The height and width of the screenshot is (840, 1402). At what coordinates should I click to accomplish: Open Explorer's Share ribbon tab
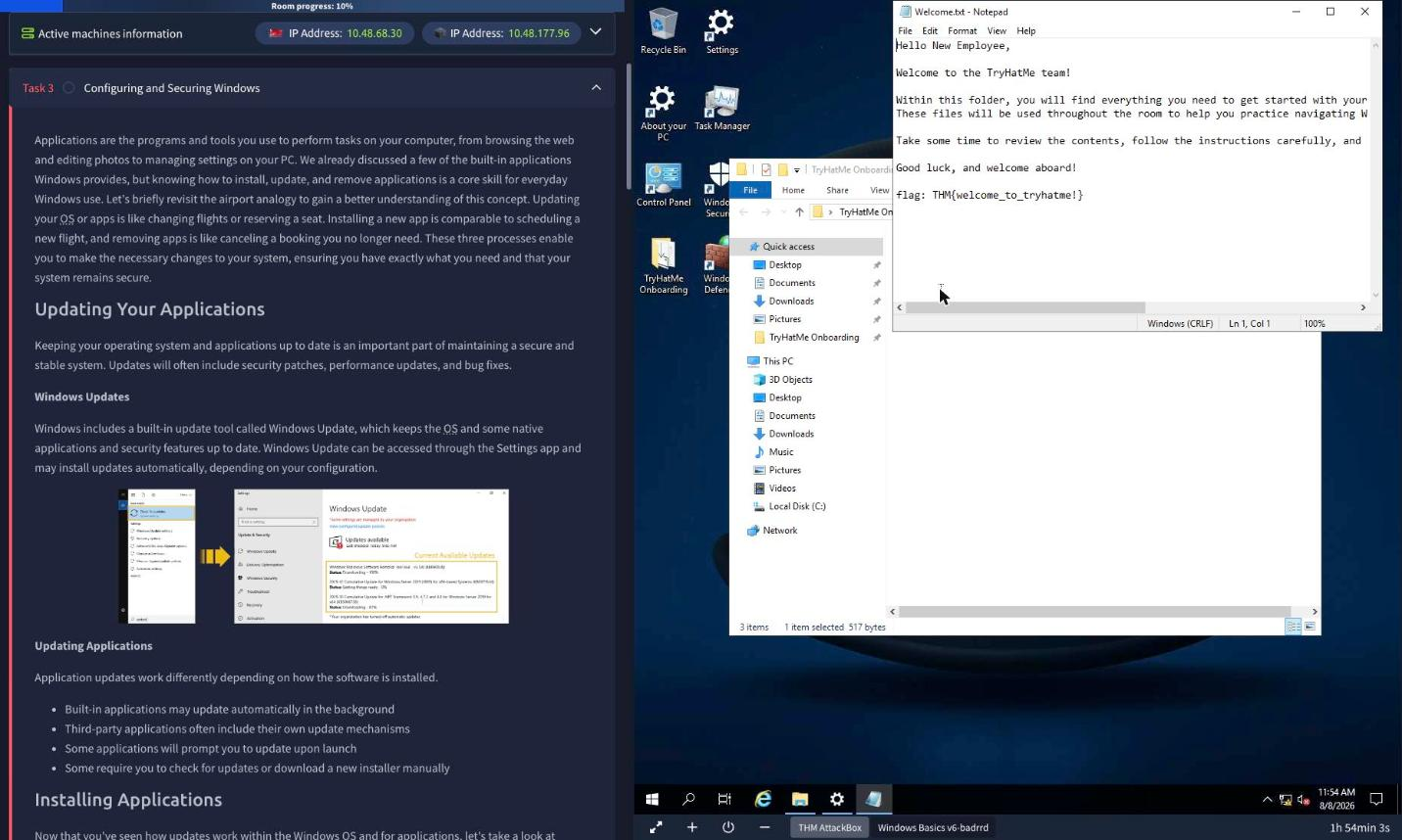837,190
